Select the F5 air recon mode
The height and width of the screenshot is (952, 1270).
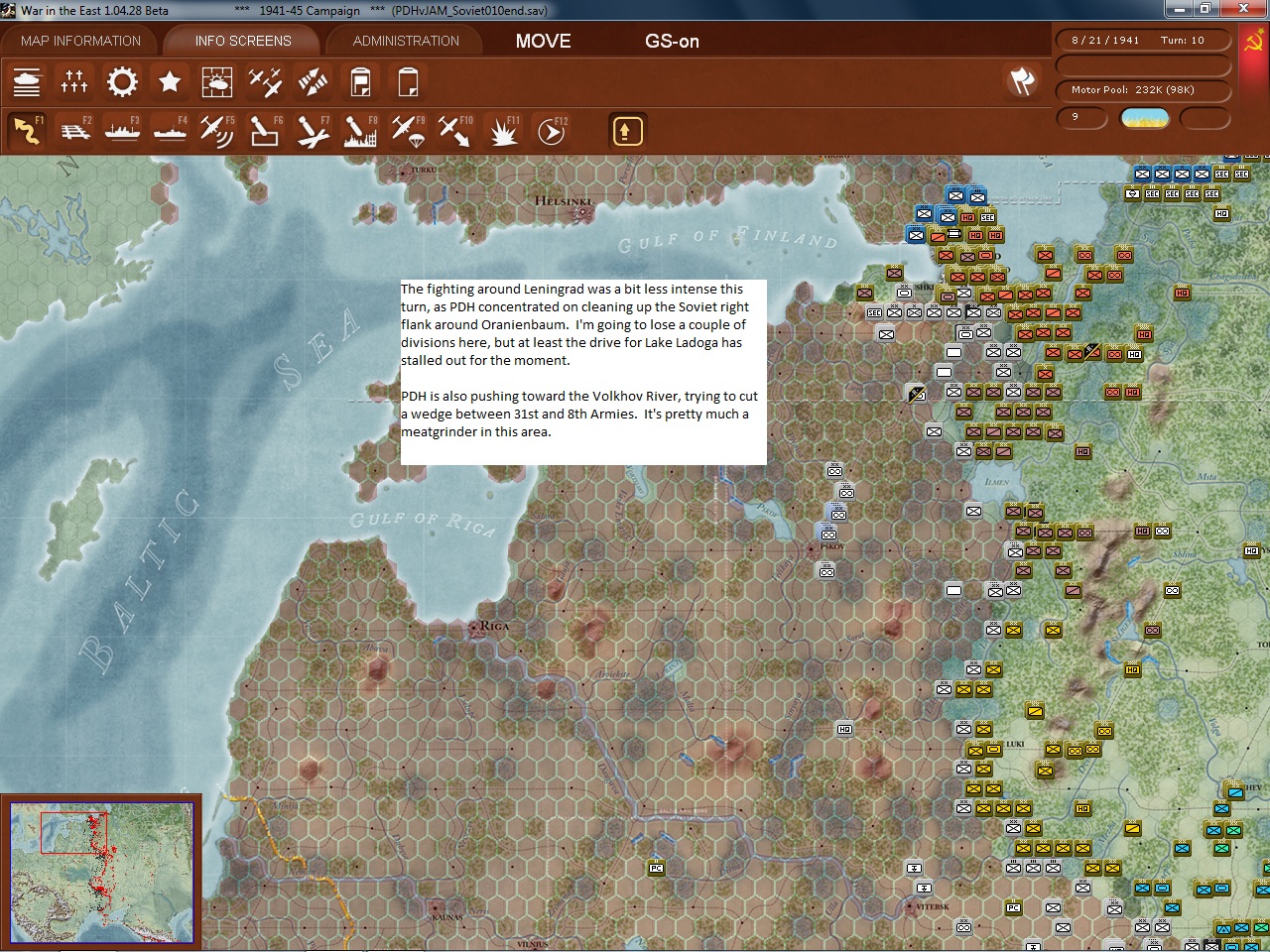tap(217, 131)
